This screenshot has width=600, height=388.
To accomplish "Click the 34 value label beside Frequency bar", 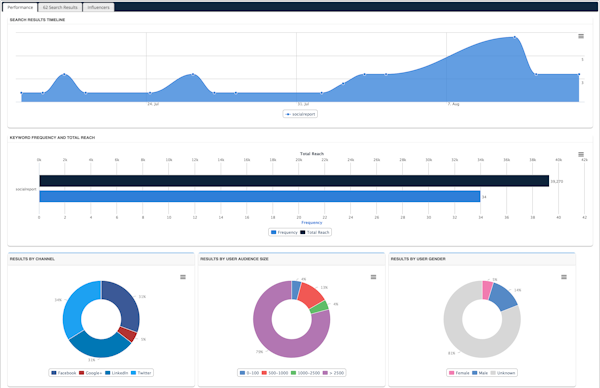I will [484, 197].
